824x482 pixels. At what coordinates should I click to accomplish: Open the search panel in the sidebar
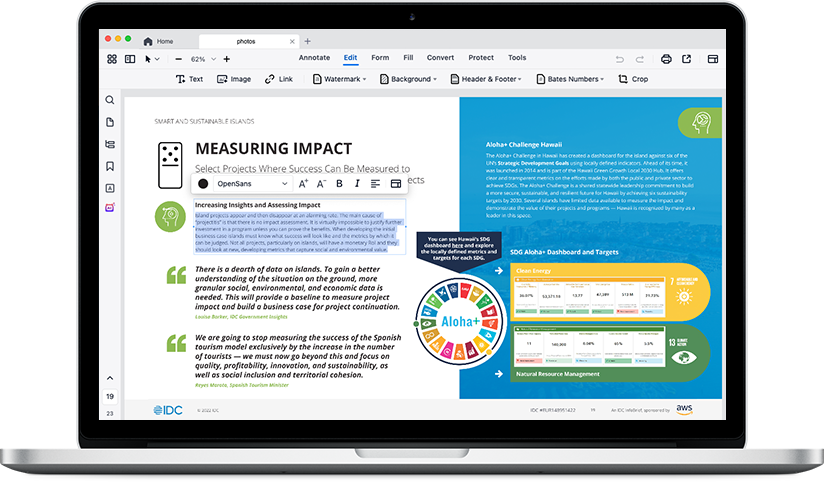click(x=110, y=100)
